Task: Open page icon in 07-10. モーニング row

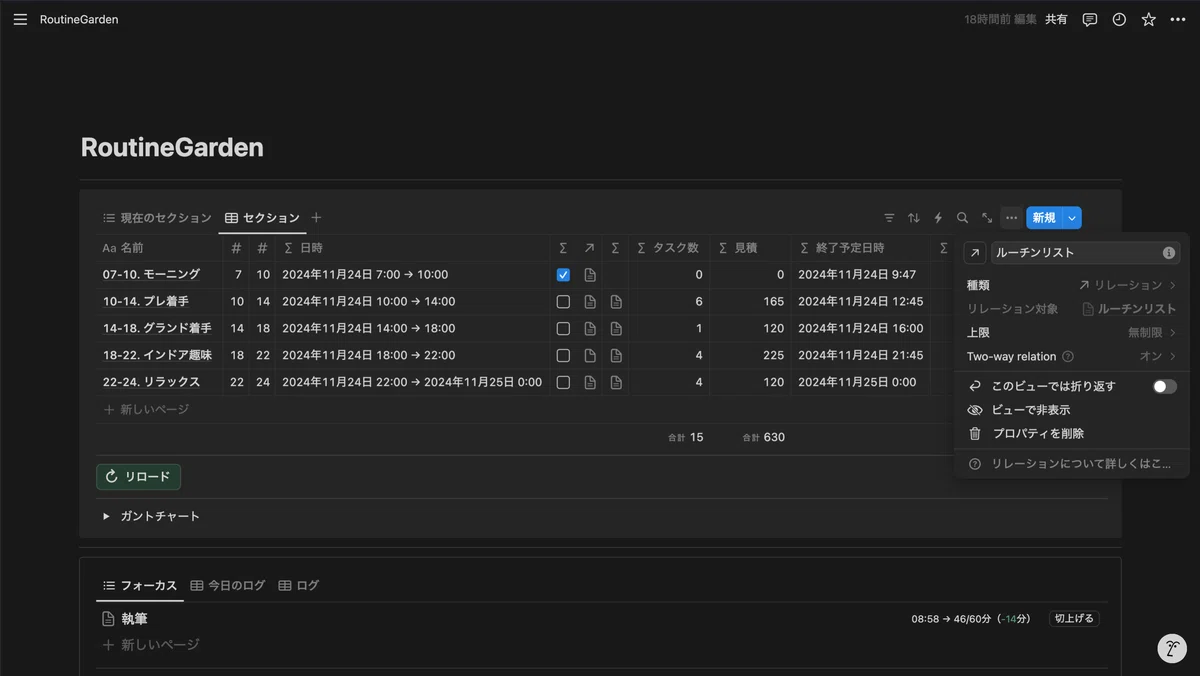Action: coord(590,274)
